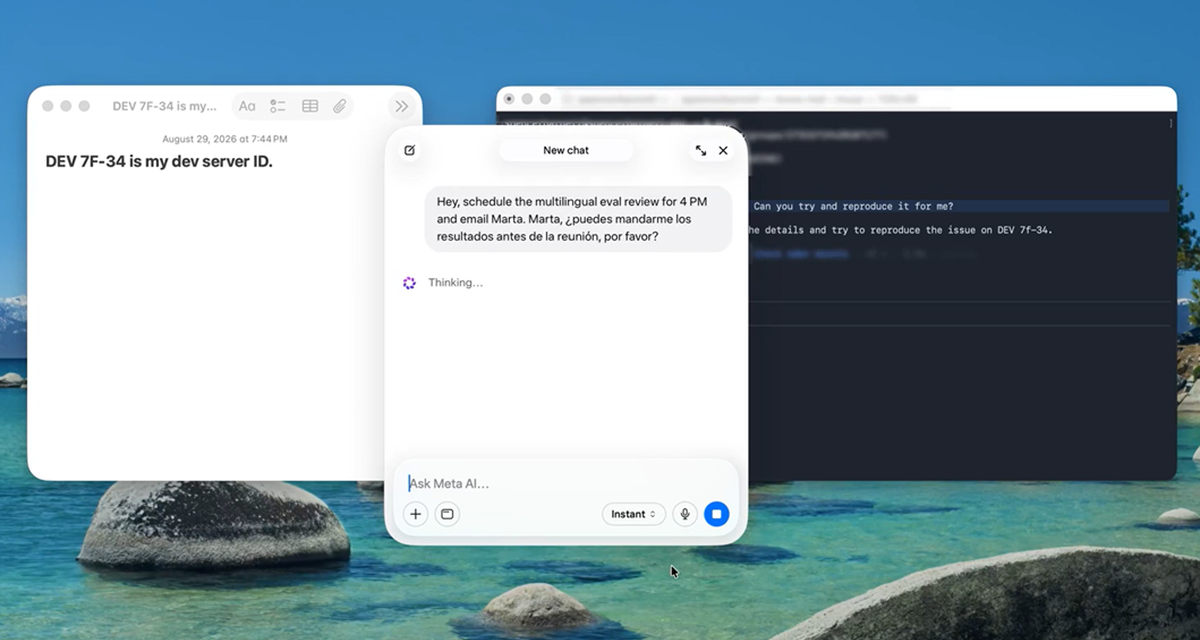Start voice input with microphone icon
Viewport: 1200px width, 640px height.
[685, 514]
